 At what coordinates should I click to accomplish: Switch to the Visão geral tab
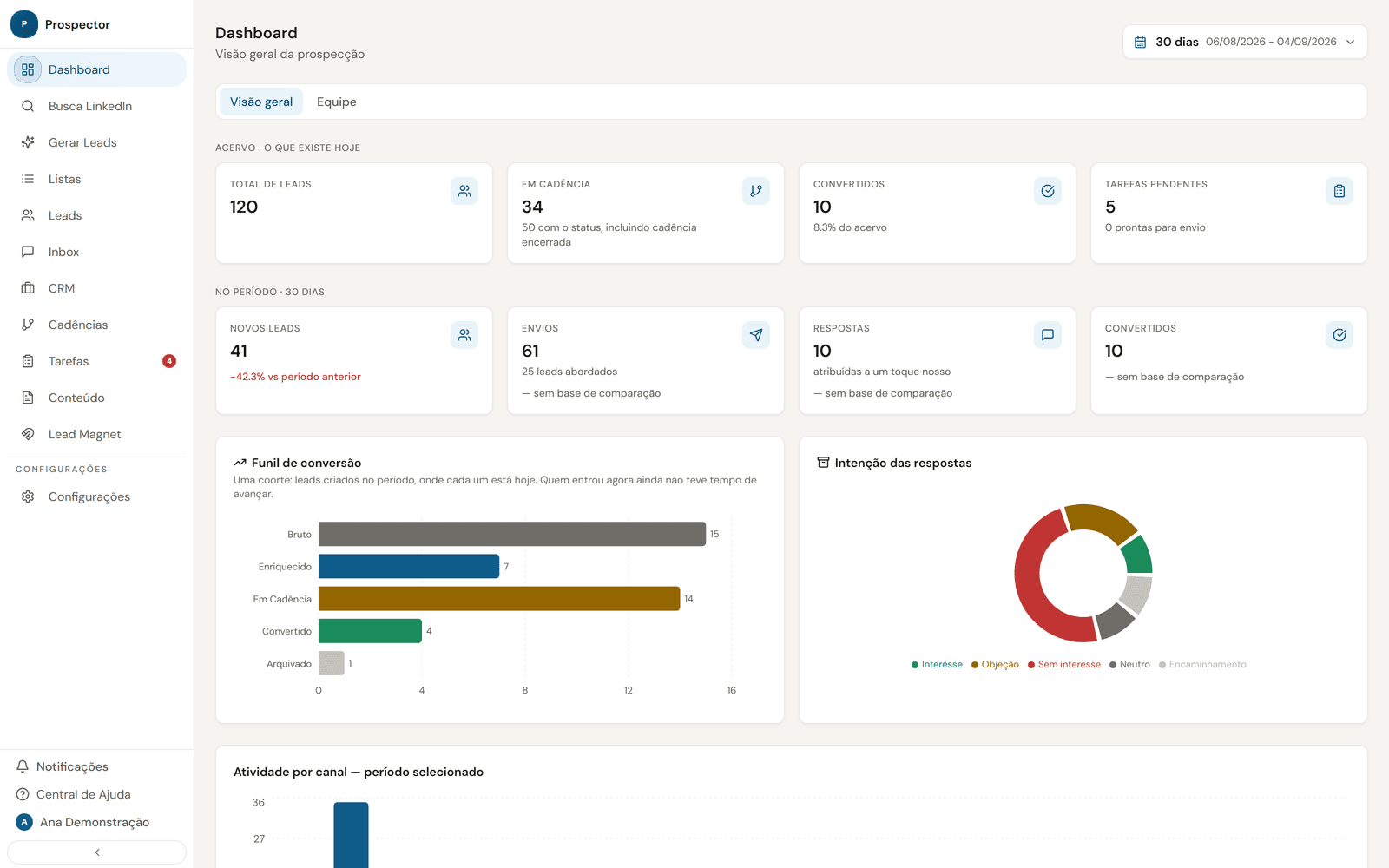261,102
